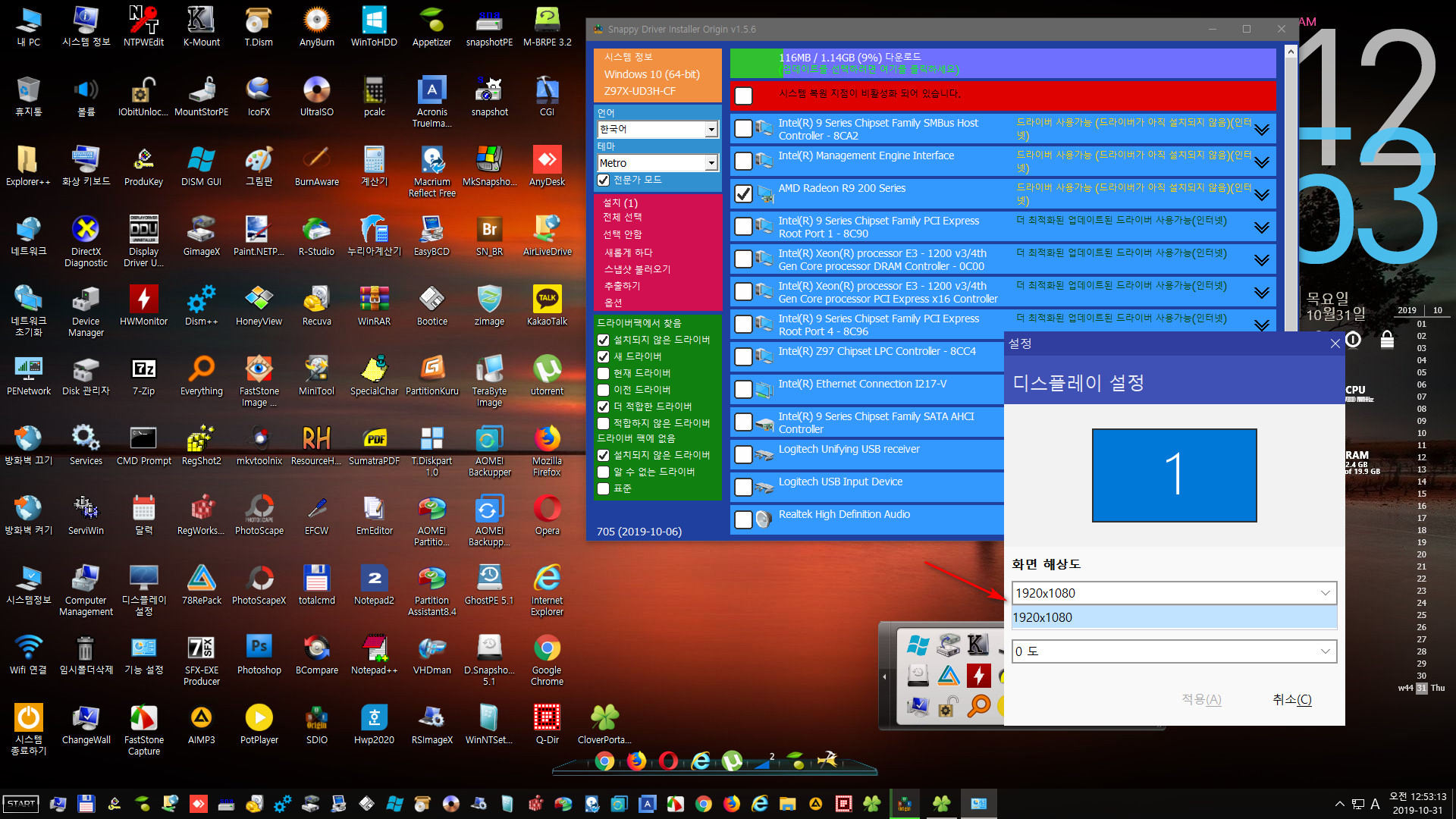
Task: Click the 선택 안함 menu entry
Action: [623, 234]
